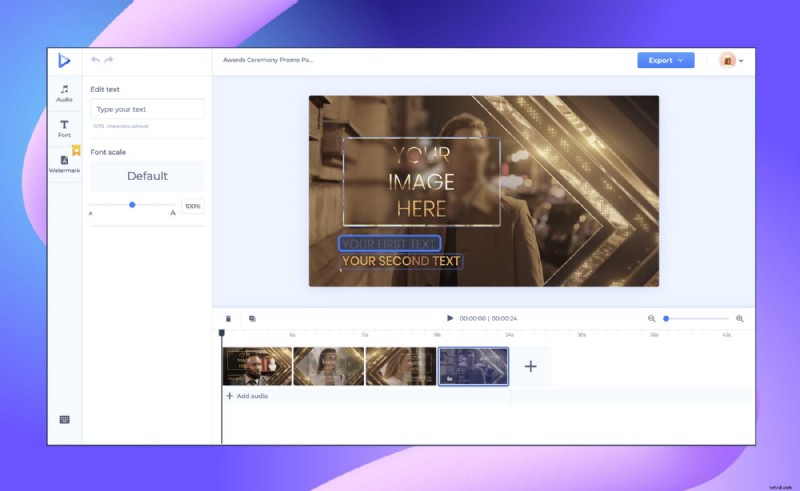This screenshot has height=491, width=800.
Task: Expand the Export dropdown
Action: click(665, 60)
